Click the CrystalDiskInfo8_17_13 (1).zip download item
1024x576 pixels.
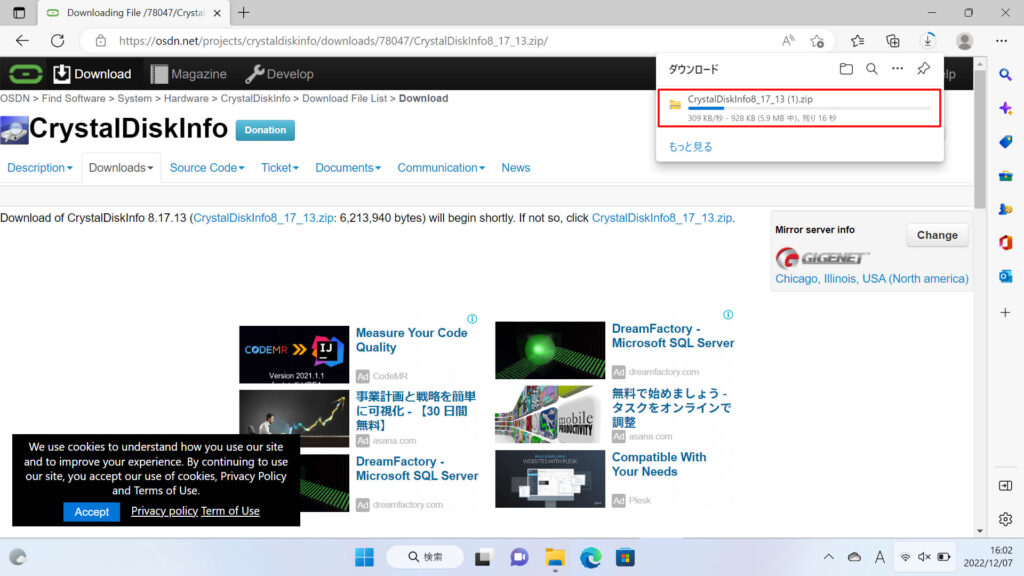click(x=799, y=108)
